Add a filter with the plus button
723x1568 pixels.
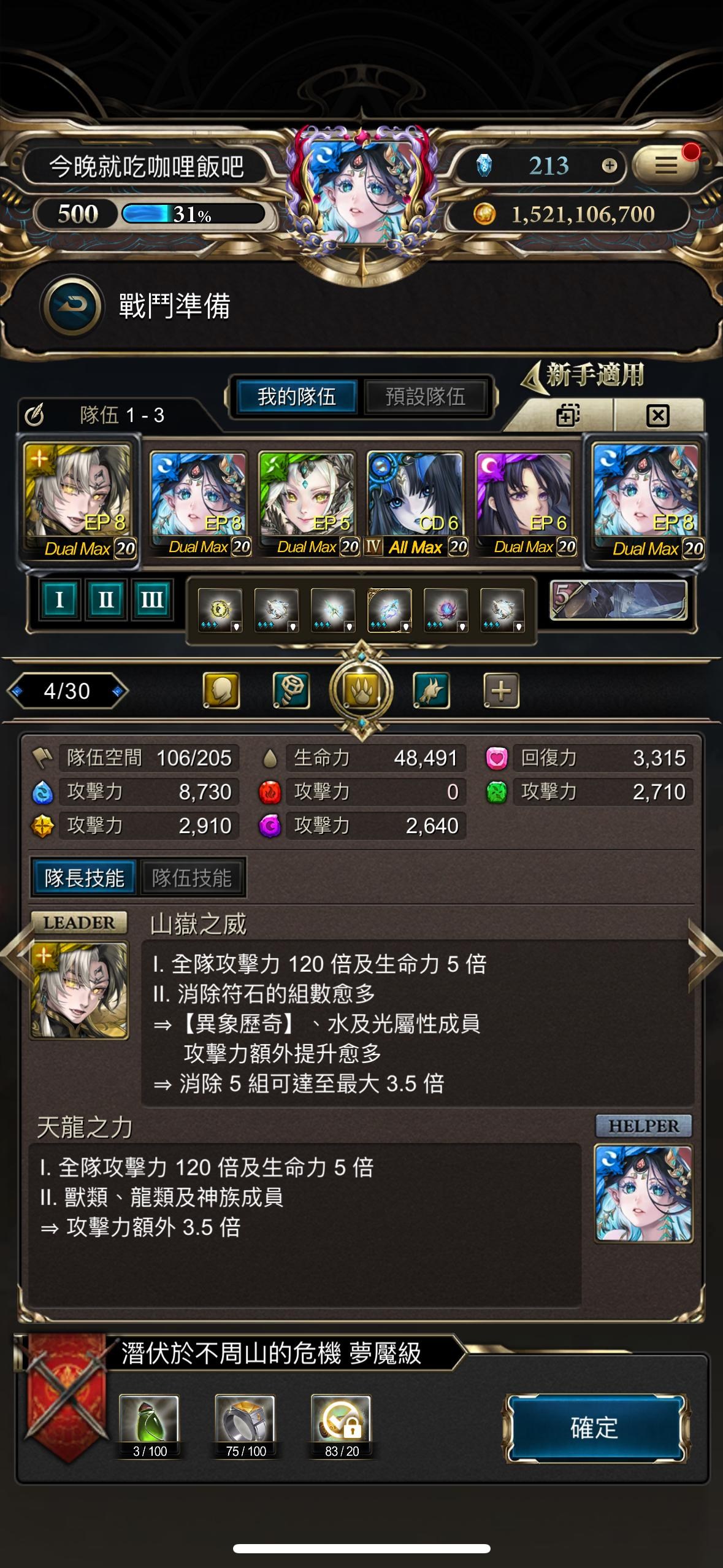[501, 691]
